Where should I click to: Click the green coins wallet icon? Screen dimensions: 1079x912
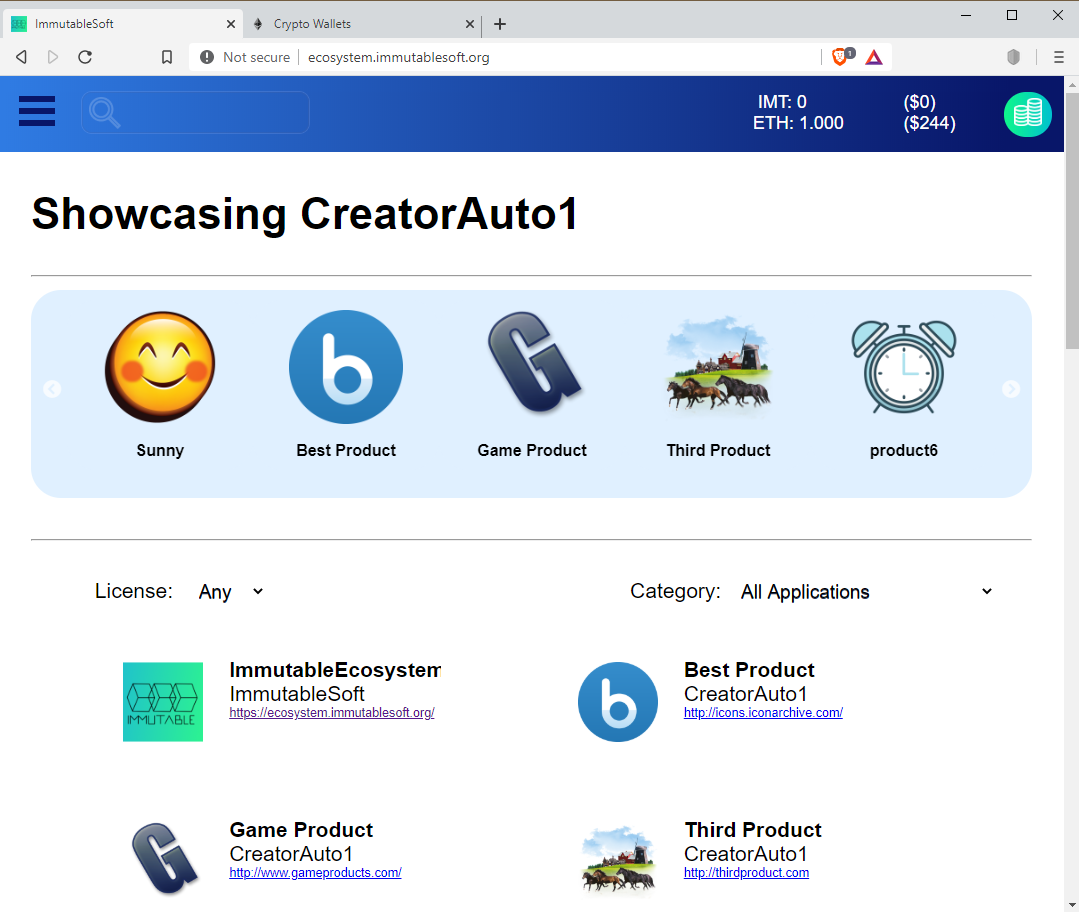click(x=1027, y=114)
